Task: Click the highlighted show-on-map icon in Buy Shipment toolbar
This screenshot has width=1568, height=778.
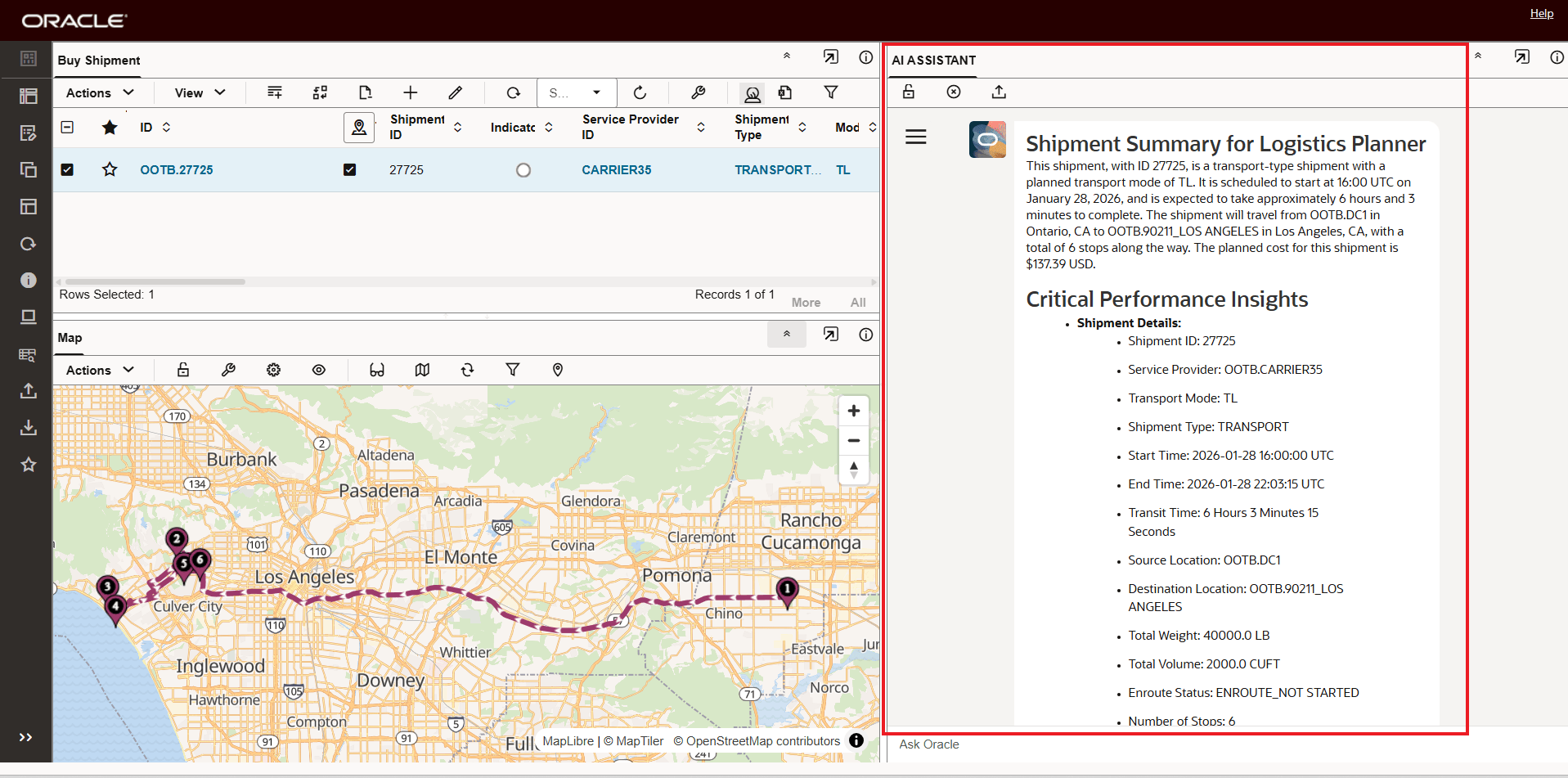Action: [x=753, y=93]
